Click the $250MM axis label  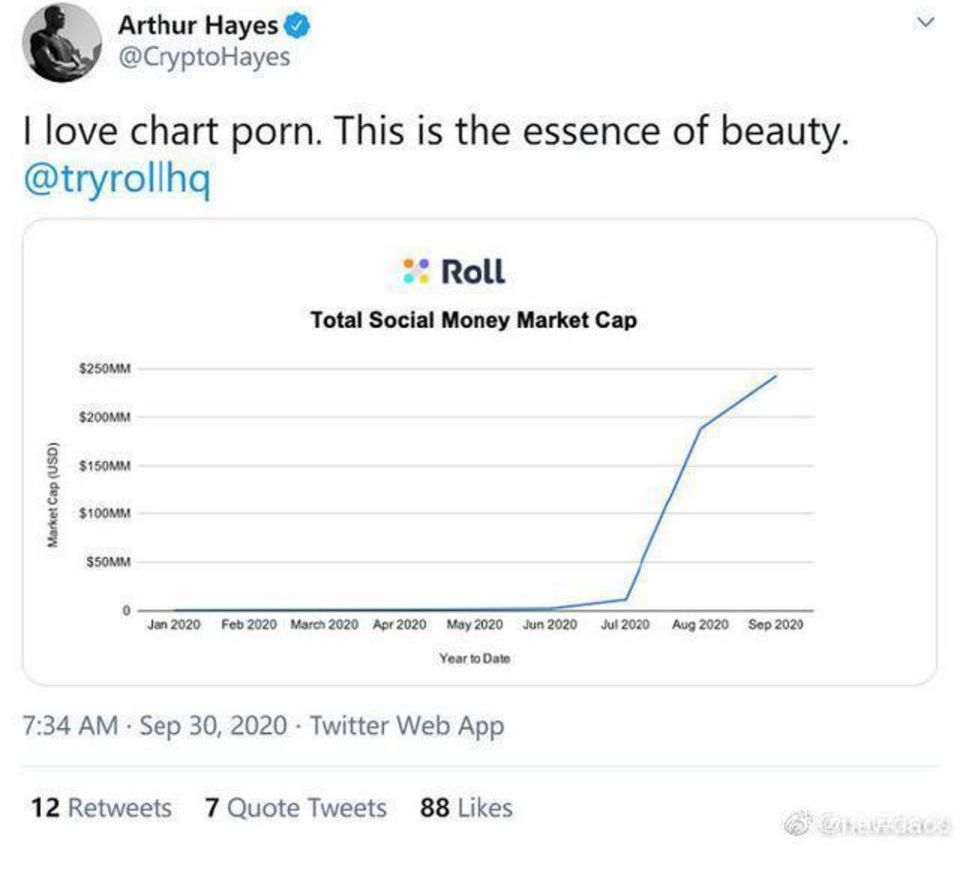(x=105, y=369)
